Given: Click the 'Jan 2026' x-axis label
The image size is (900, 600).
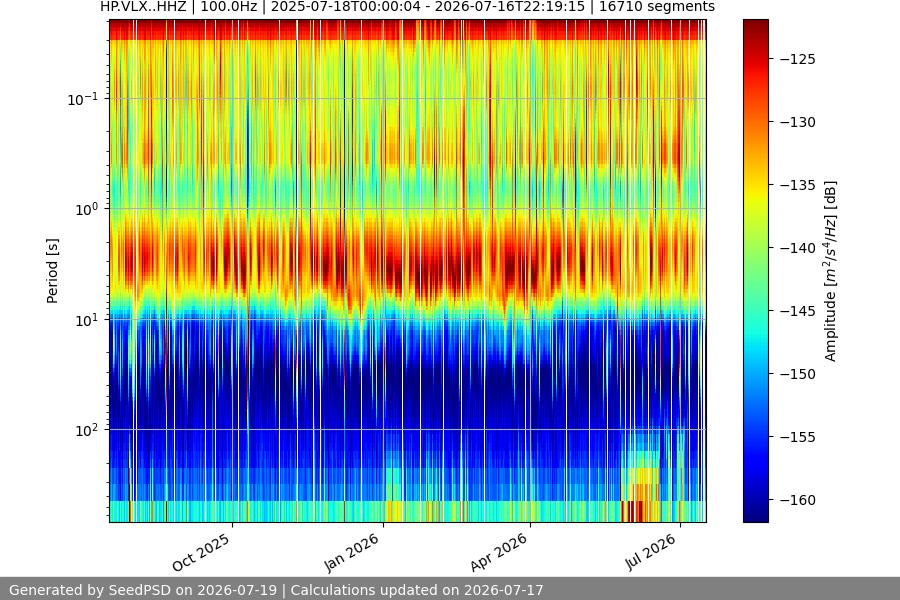Looking at the screenshot, I should pos(351,552).
